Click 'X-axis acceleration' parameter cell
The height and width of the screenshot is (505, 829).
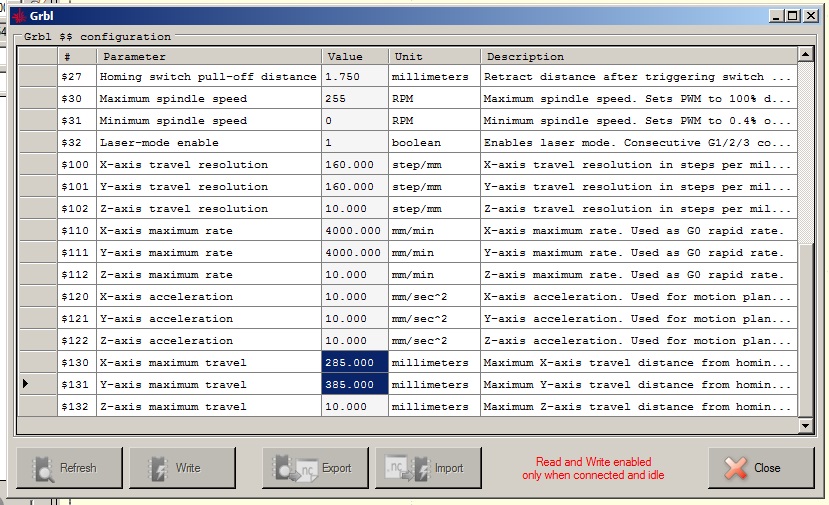tap(209, 297)
